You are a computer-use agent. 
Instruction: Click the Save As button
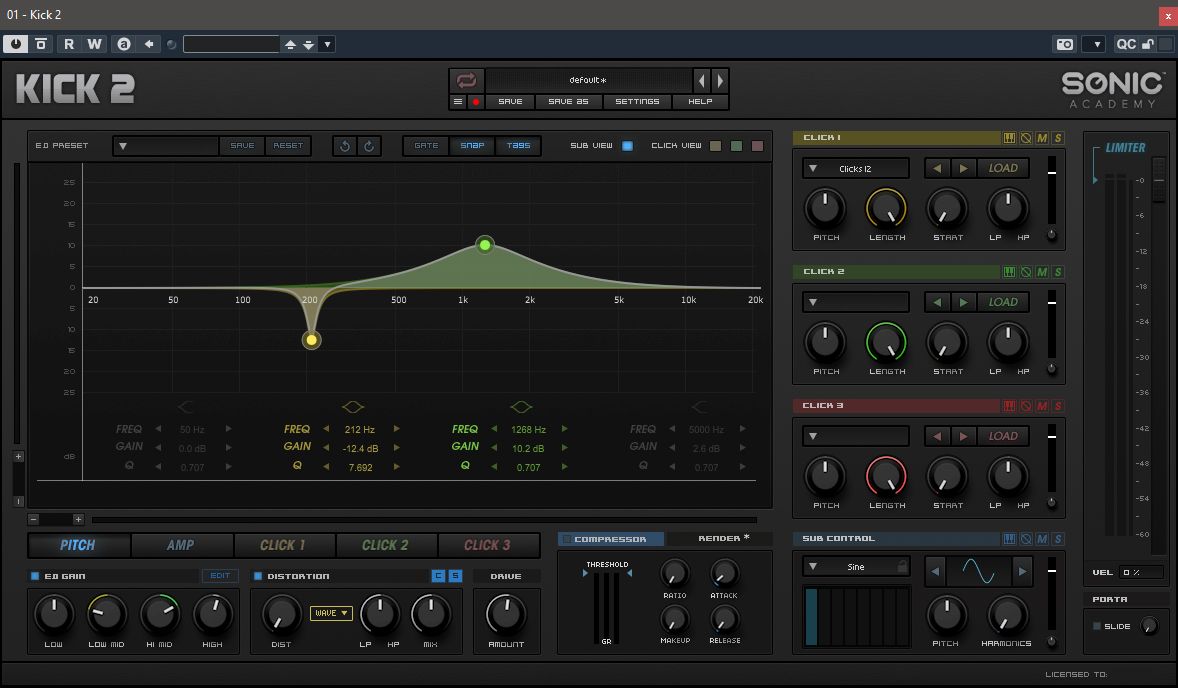tap(568, 102)
